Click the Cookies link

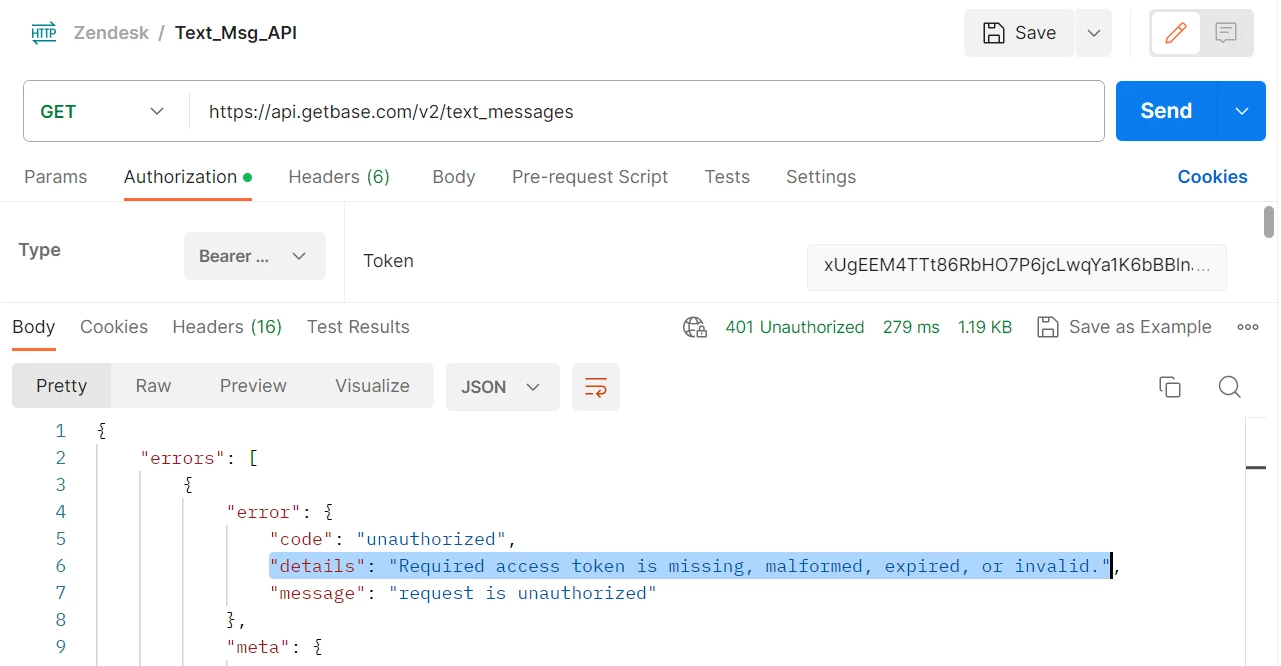coord(1212,177)
